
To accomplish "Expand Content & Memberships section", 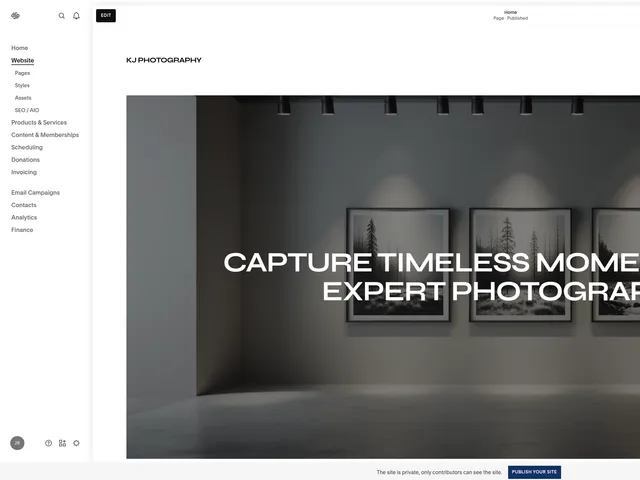I will 45,135.
